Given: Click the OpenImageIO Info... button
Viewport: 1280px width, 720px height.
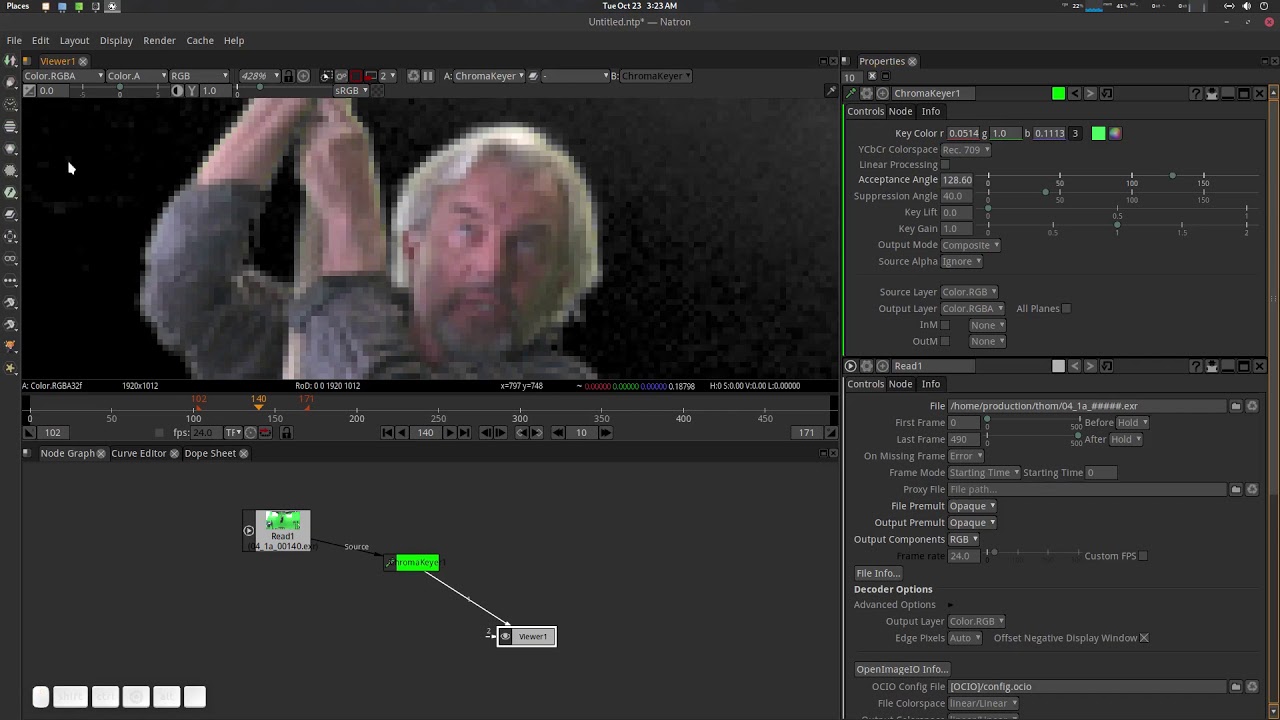Looking at the screenshot, I should (x=901, y=669).
